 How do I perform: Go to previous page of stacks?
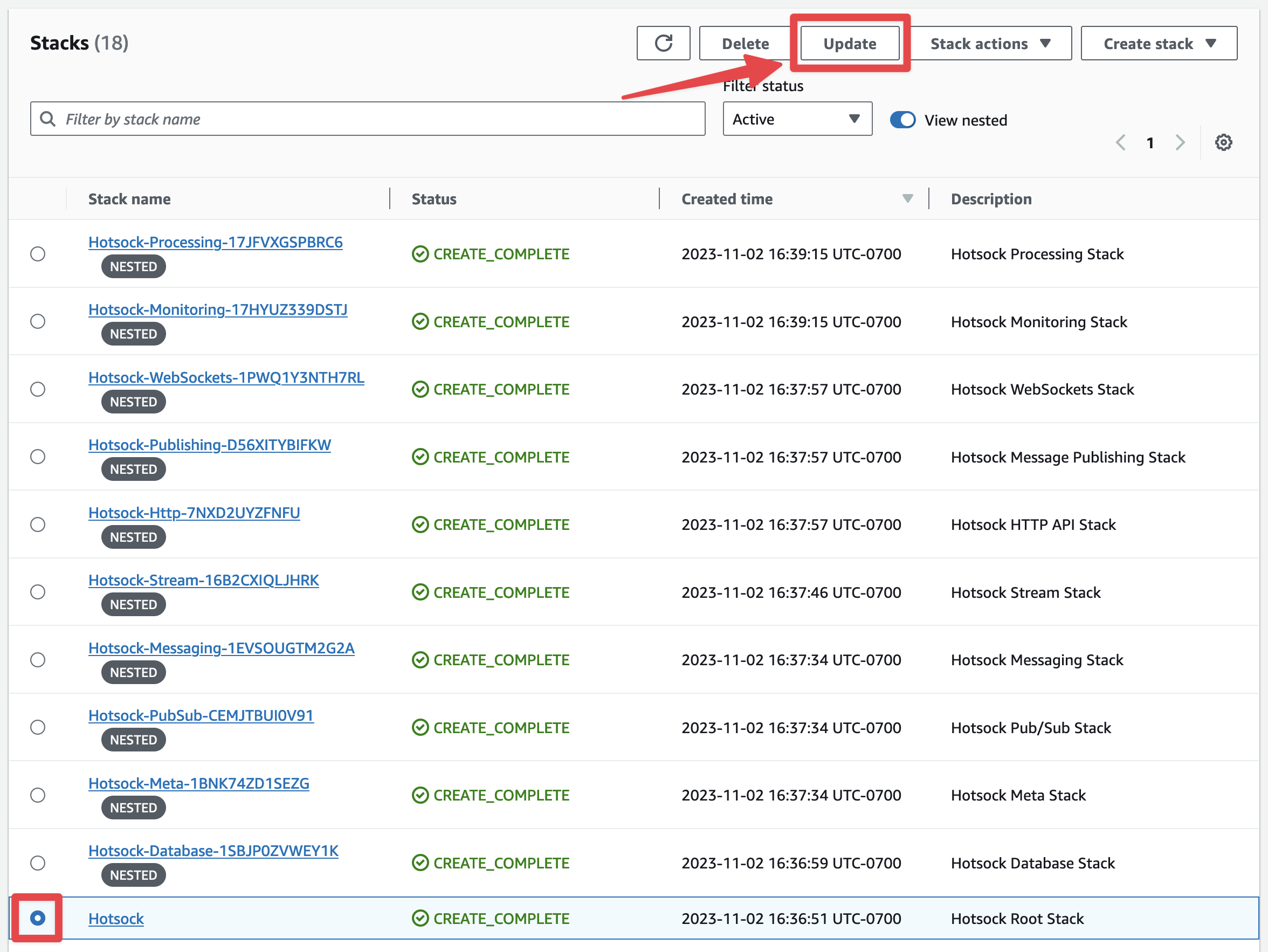point(1121,142)
